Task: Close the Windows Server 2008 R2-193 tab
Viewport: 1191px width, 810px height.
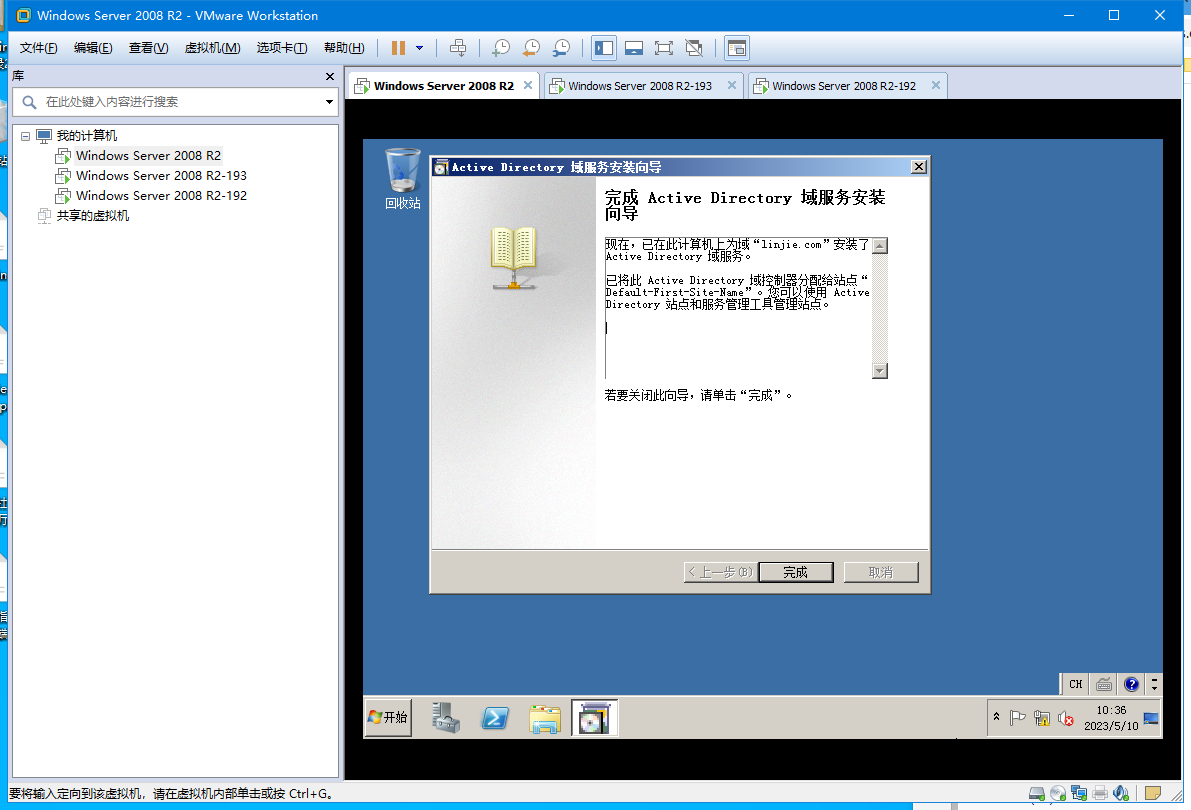Action: pos(731,85)
